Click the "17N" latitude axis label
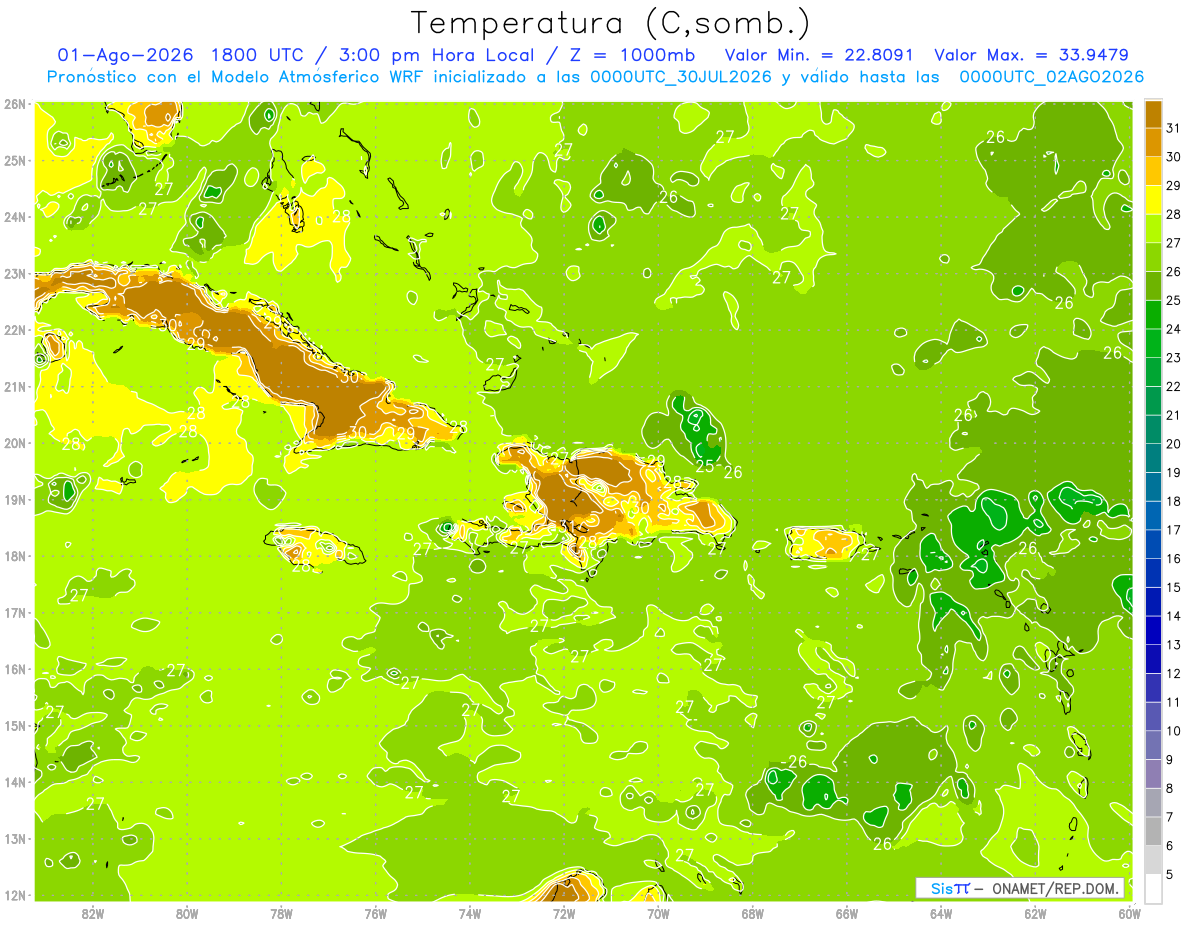This screenshot has width=1200, height=927. [x=15, y=612]
